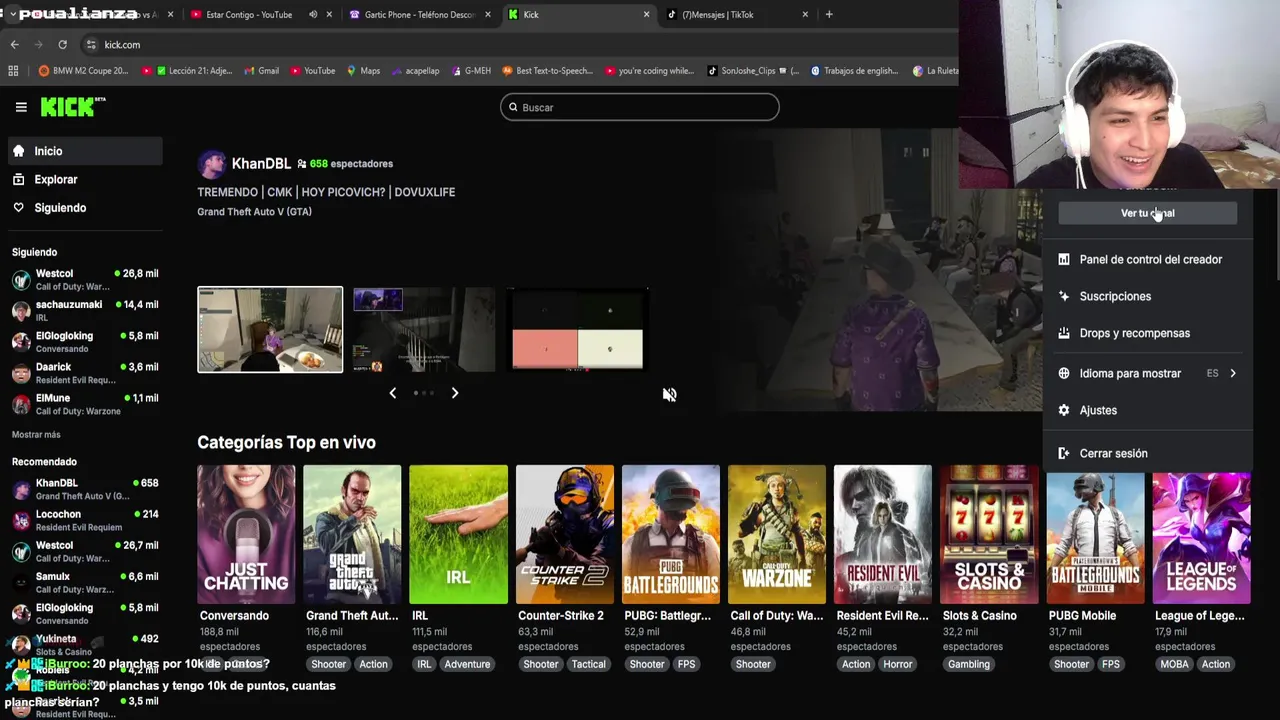Screen dimensions: 1280x720
Task: Open KhanDBL channel name link
Action: coord(261,163)
